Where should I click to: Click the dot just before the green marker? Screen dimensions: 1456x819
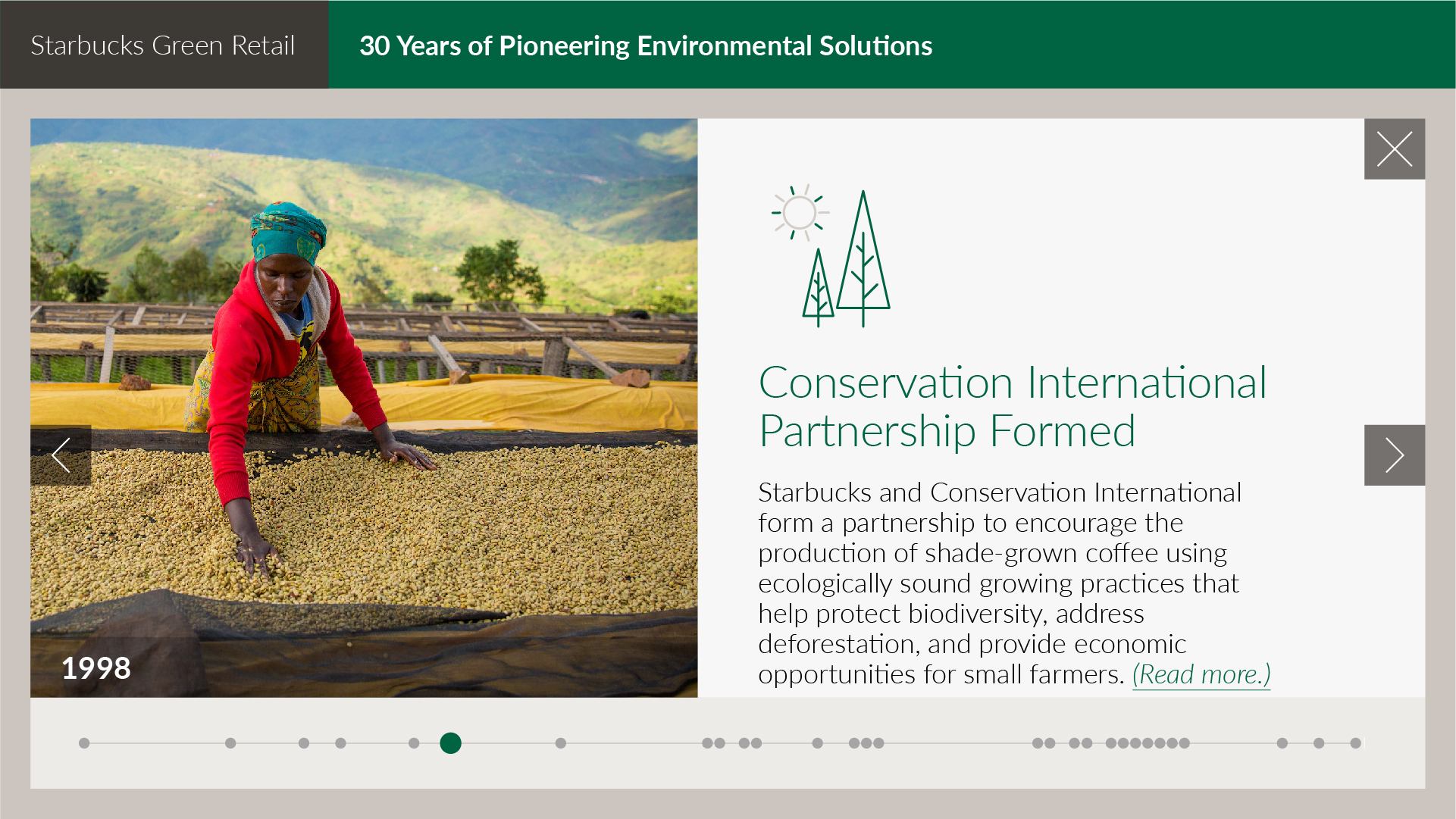[x=414, y=743]
